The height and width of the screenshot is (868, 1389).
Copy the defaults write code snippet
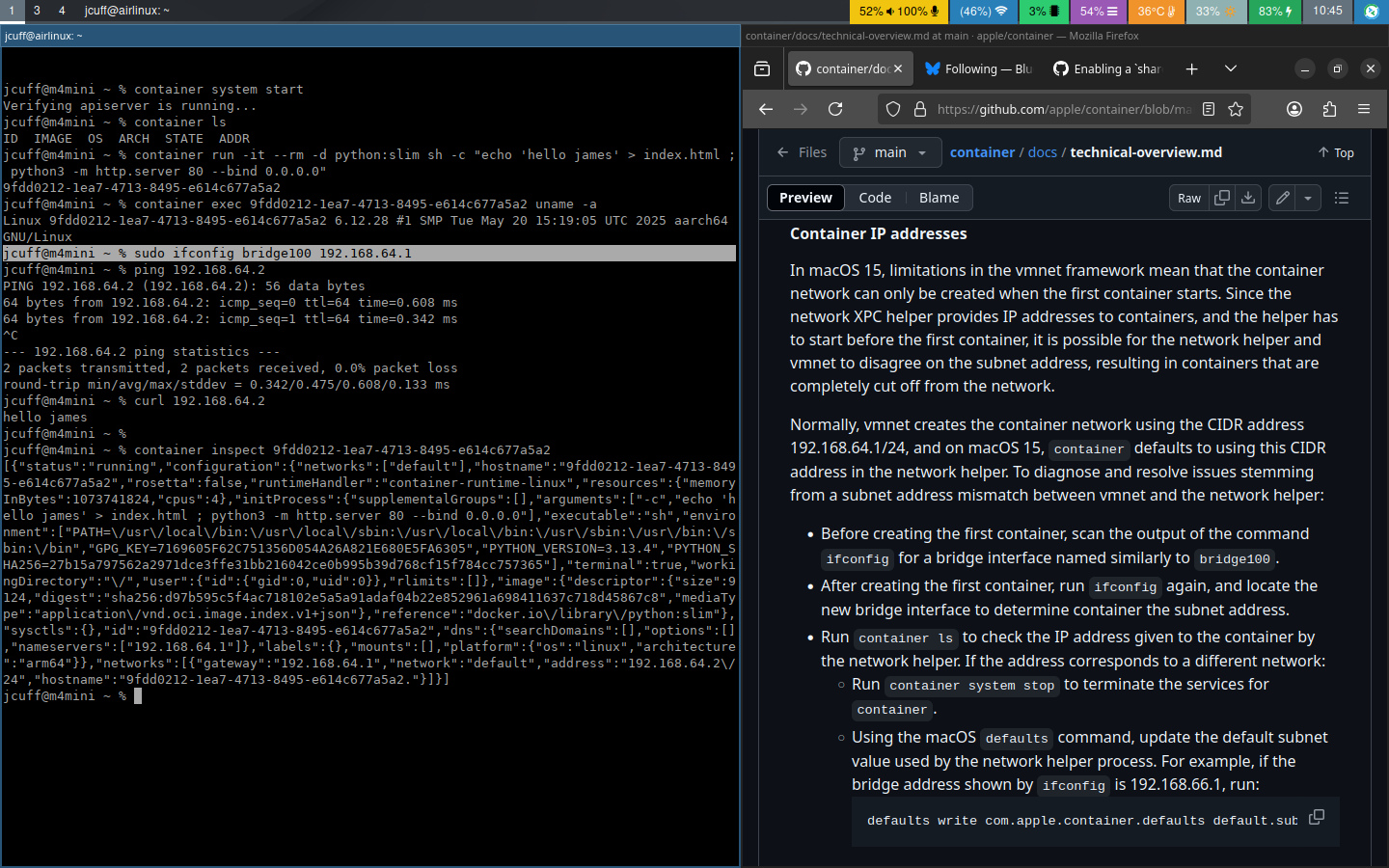coord(1317,817)
